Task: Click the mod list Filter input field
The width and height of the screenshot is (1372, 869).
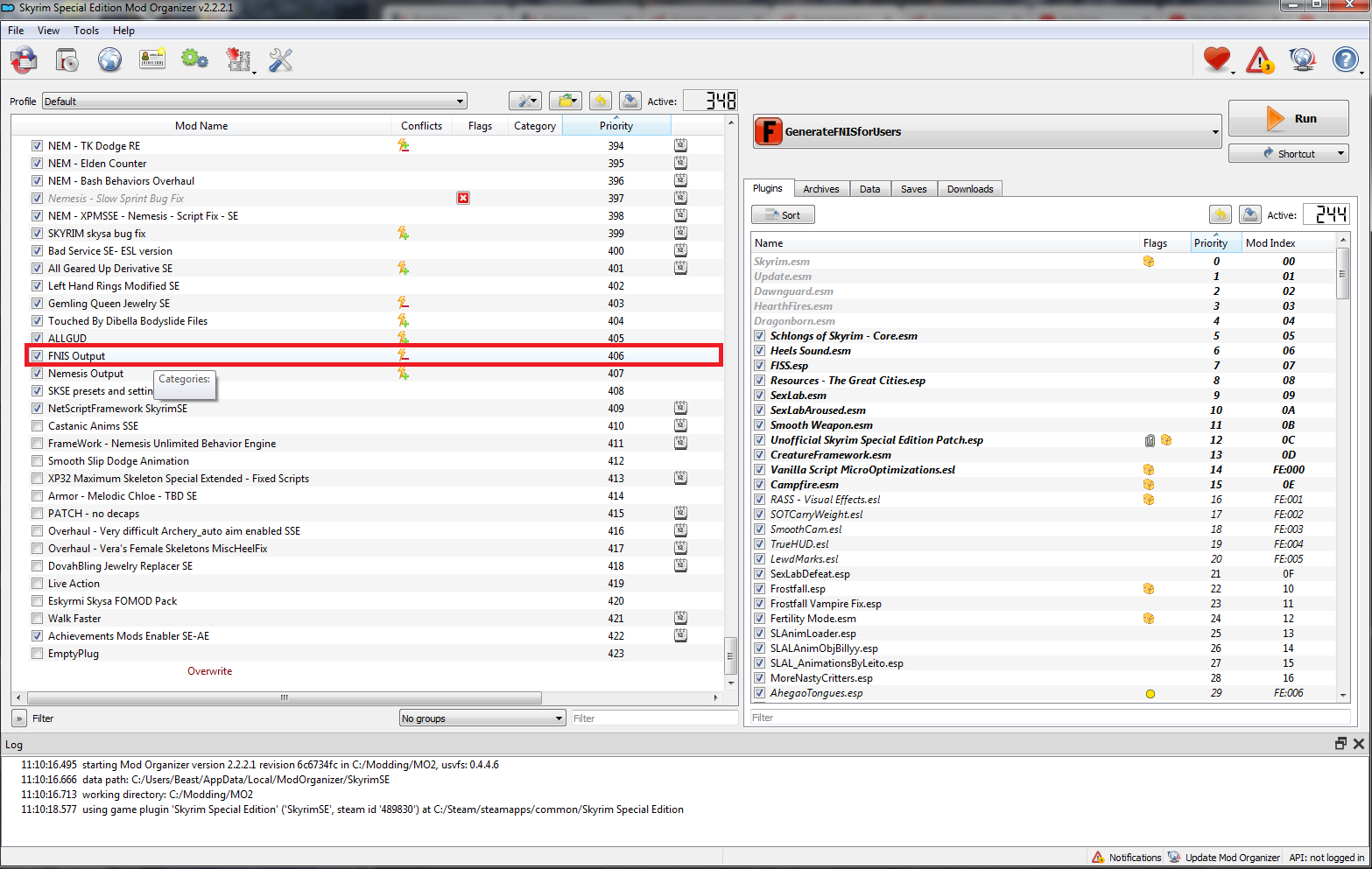Action: (x=655, y=718)
